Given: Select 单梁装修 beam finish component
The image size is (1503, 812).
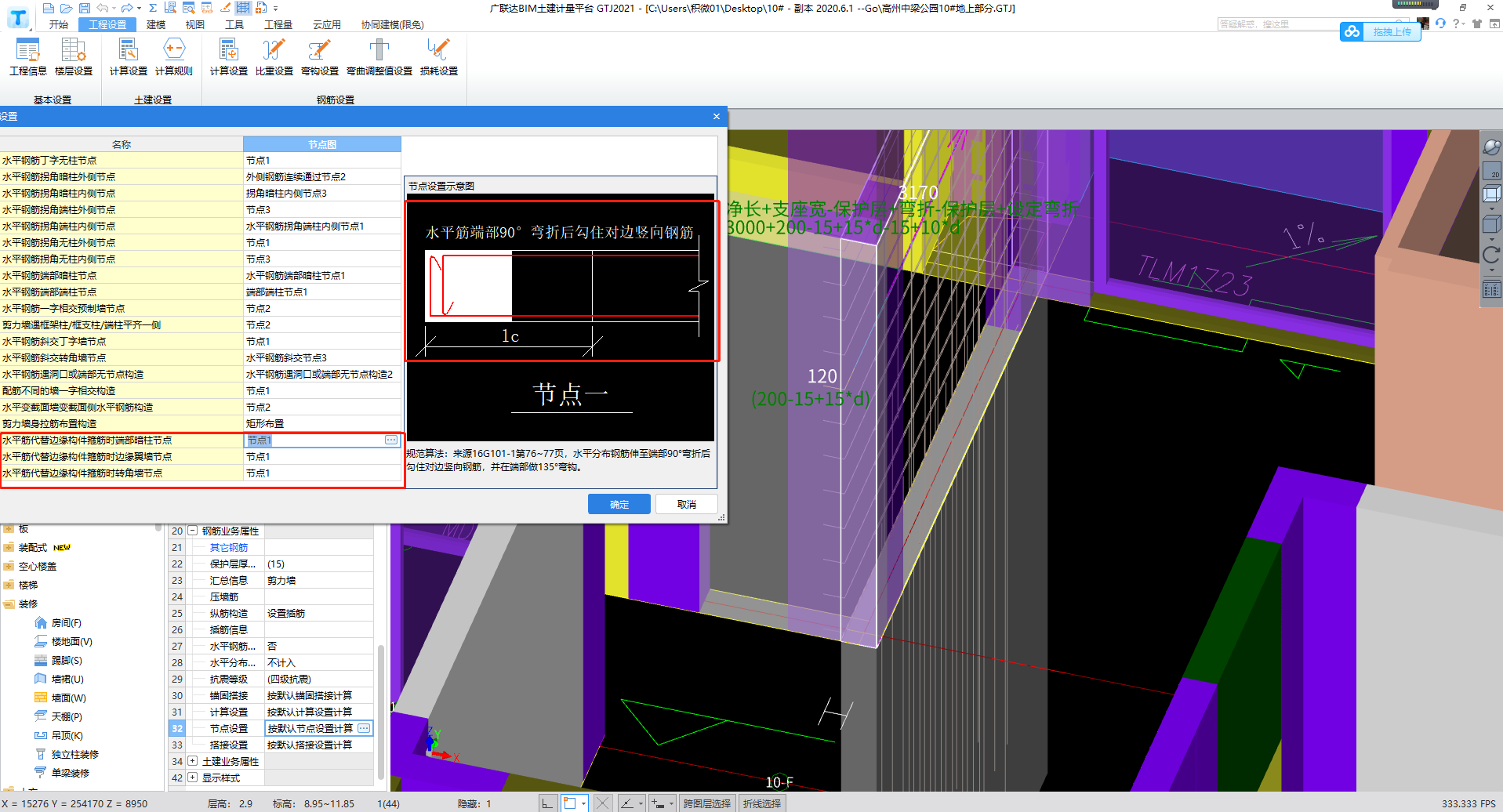Looking at the screenshot, I should pyautogui.click(x=63, y=773).
